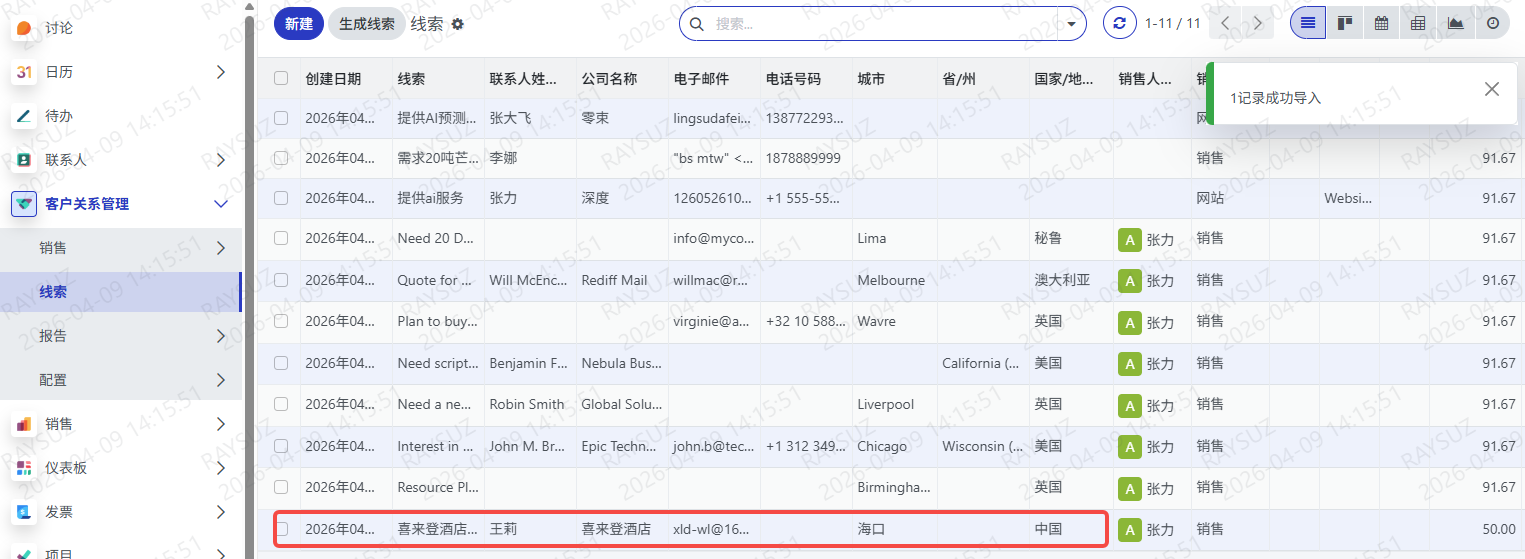Expand the 报告 submenu chevron

221,336
